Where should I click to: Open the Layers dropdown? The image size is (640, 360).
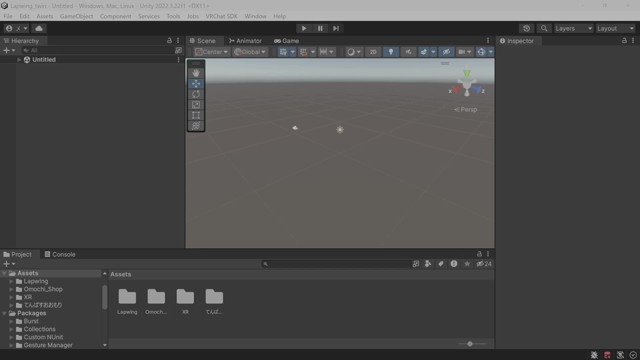(x=573, y=29)
